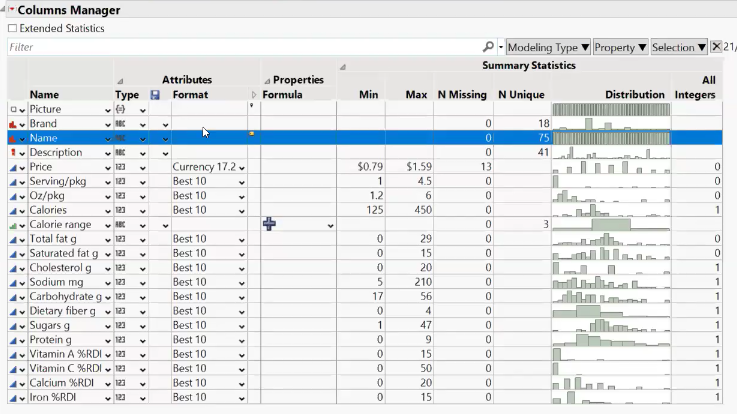The width and height of the screenshot is (737, 414).
Task: Click the save disk icon in header
Action: pyautogui.click(x=155, y=95)
